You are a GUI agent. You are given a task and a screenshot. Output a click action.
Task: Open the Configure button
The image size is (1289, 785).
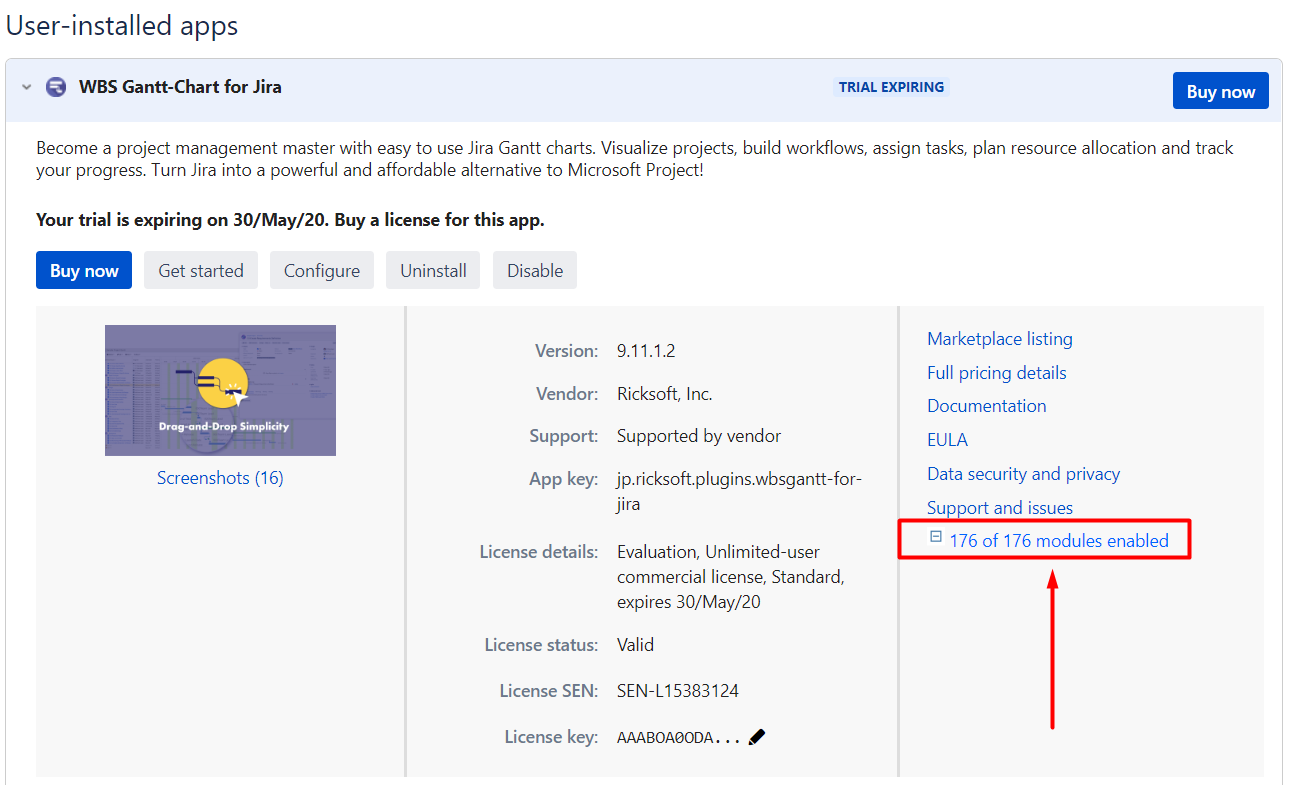tap(322, 271)
